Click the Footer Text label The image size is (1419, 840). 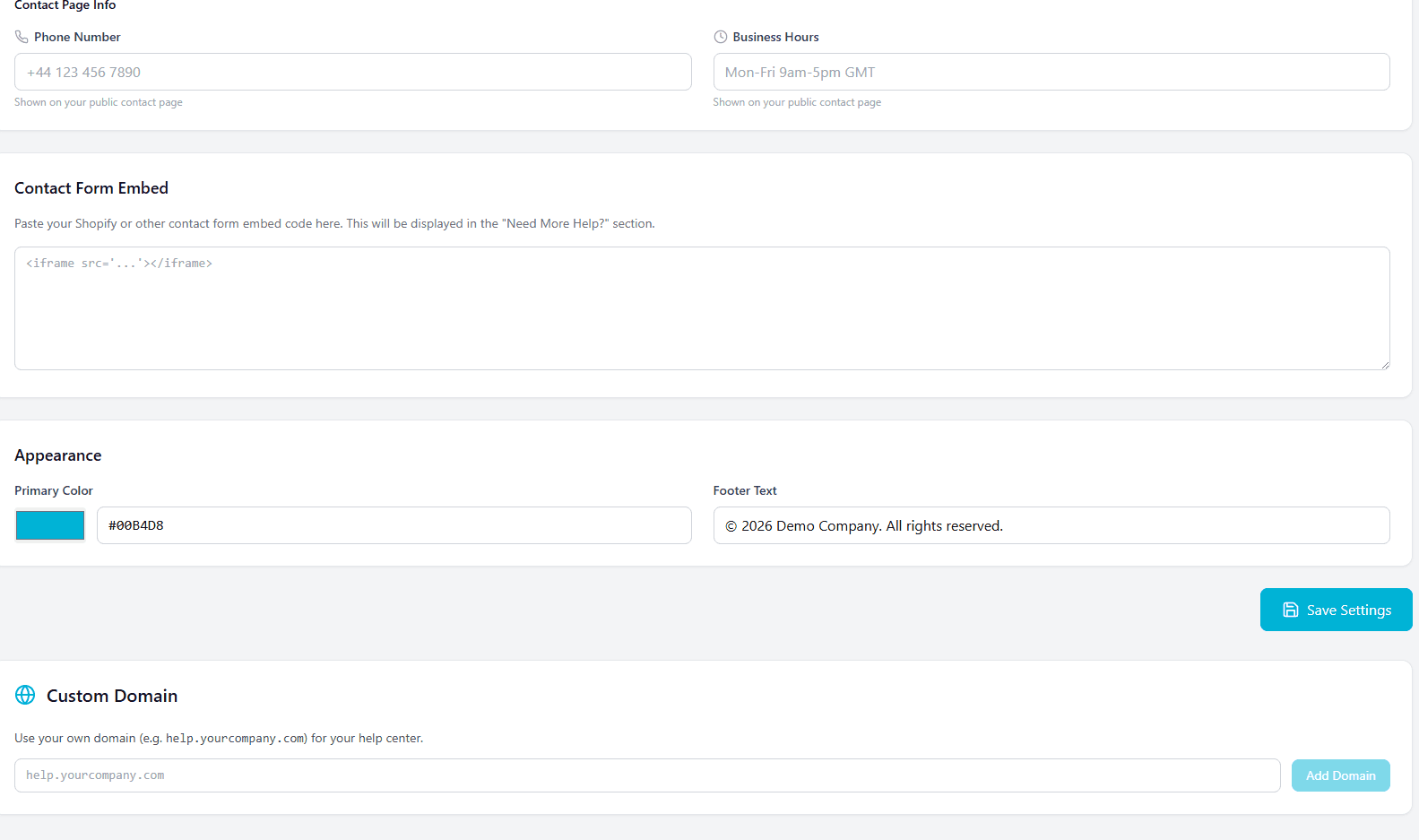click(745, 490)
